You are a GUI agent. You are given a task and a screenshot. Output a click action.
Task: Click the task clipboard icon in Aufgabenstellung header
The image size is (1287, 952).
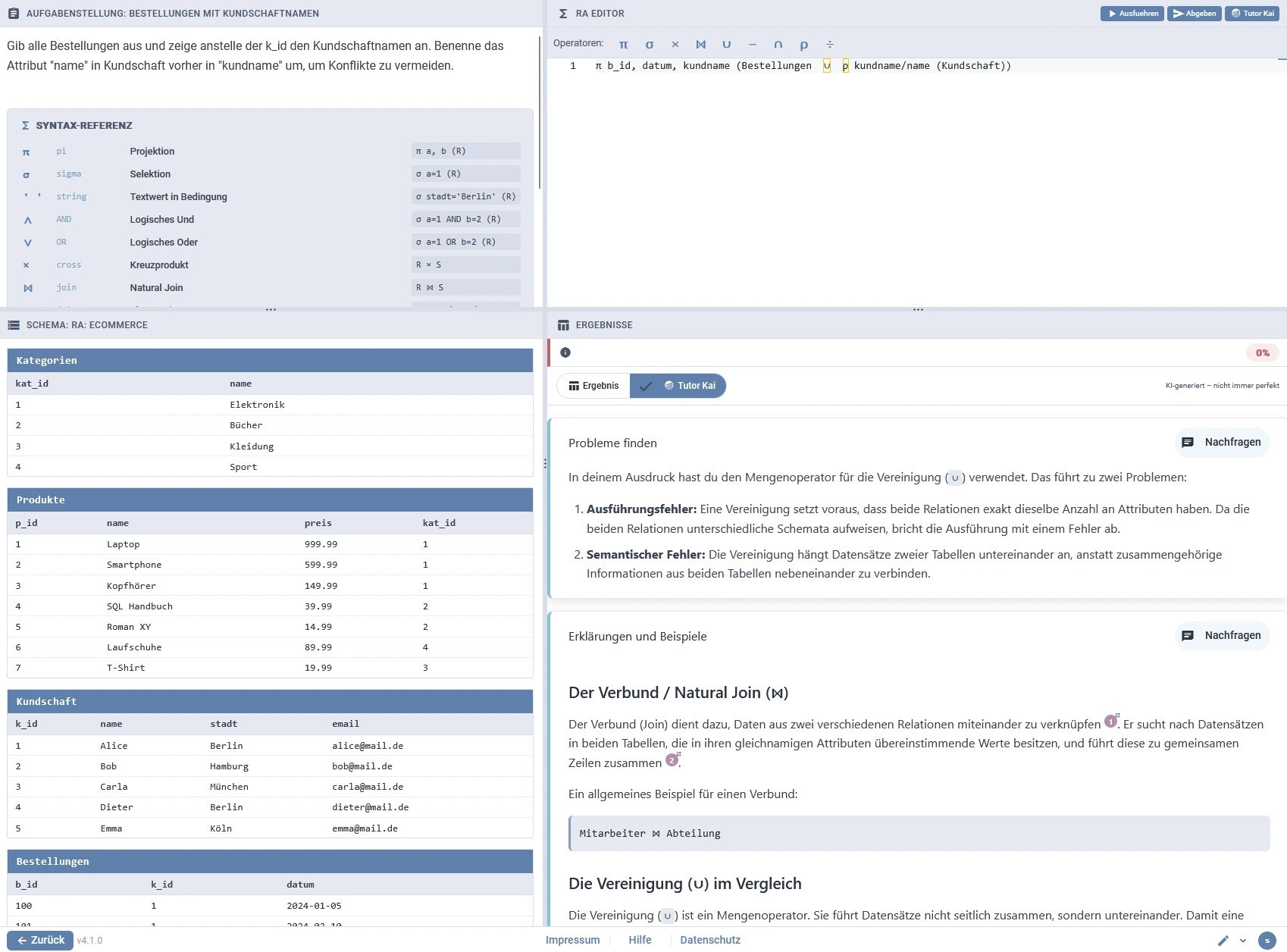[x=14, y=14]
